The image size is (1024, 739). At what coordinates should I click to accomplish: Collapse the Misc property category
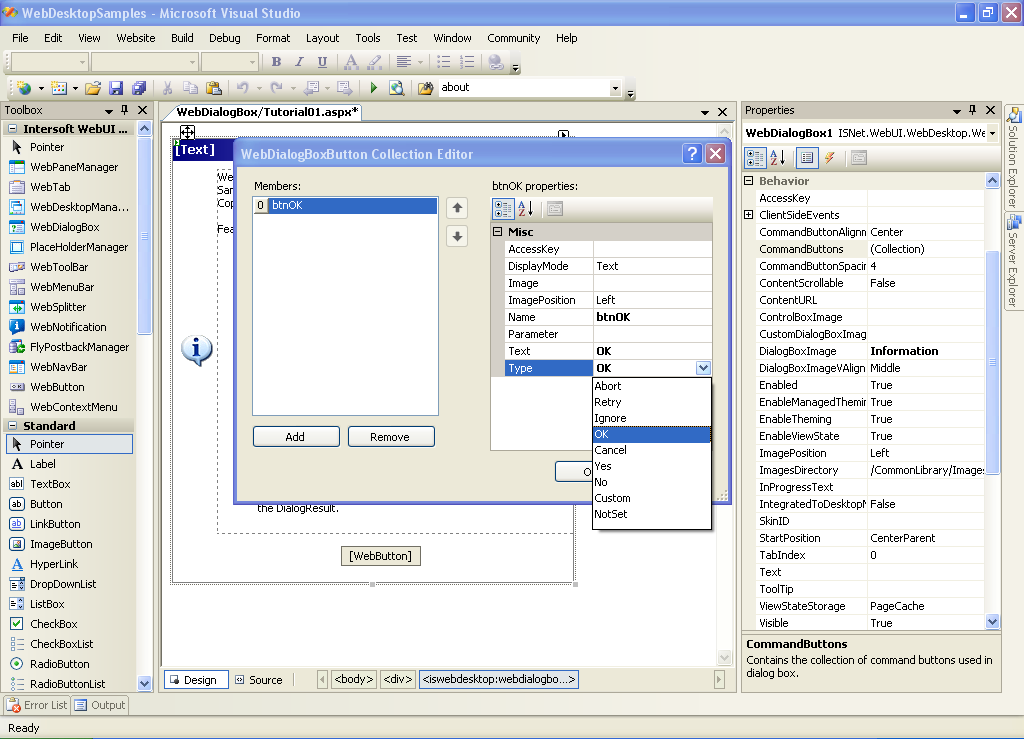point(498,232)
